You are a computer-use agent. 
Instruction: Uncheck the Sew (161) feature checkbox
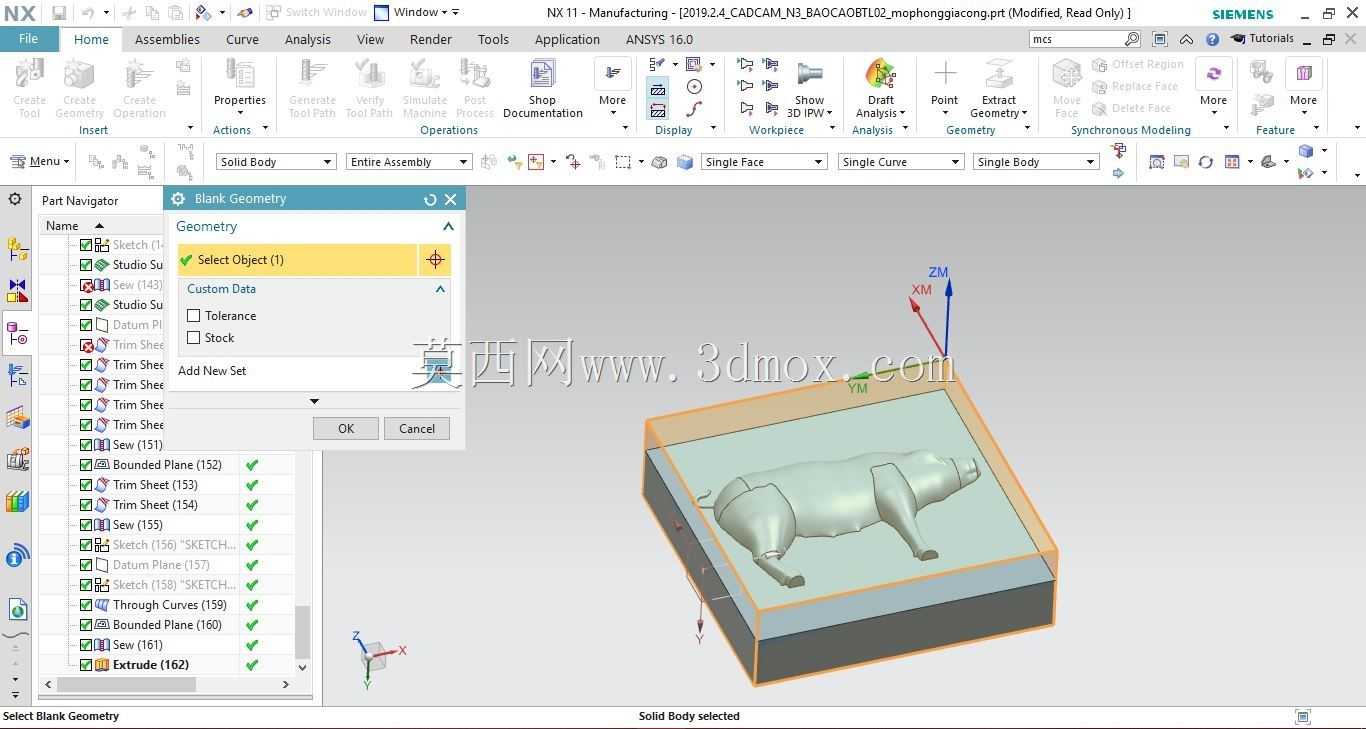[86, 645]
